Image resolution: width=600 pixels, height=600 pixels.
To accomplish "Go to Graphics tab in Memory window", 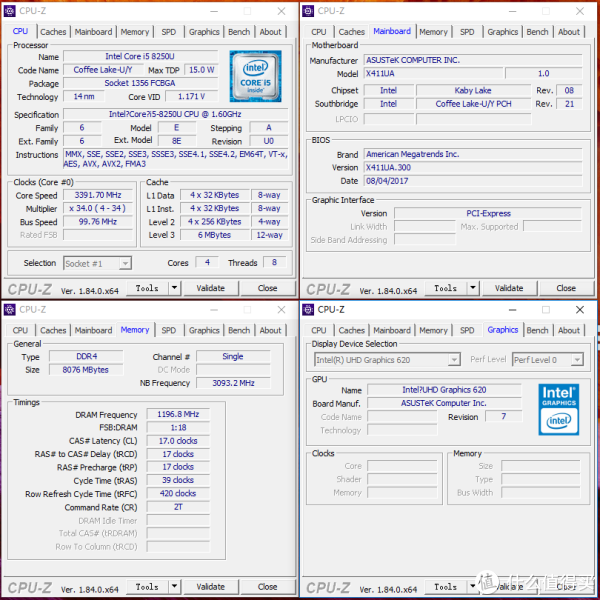I will 204,330.
